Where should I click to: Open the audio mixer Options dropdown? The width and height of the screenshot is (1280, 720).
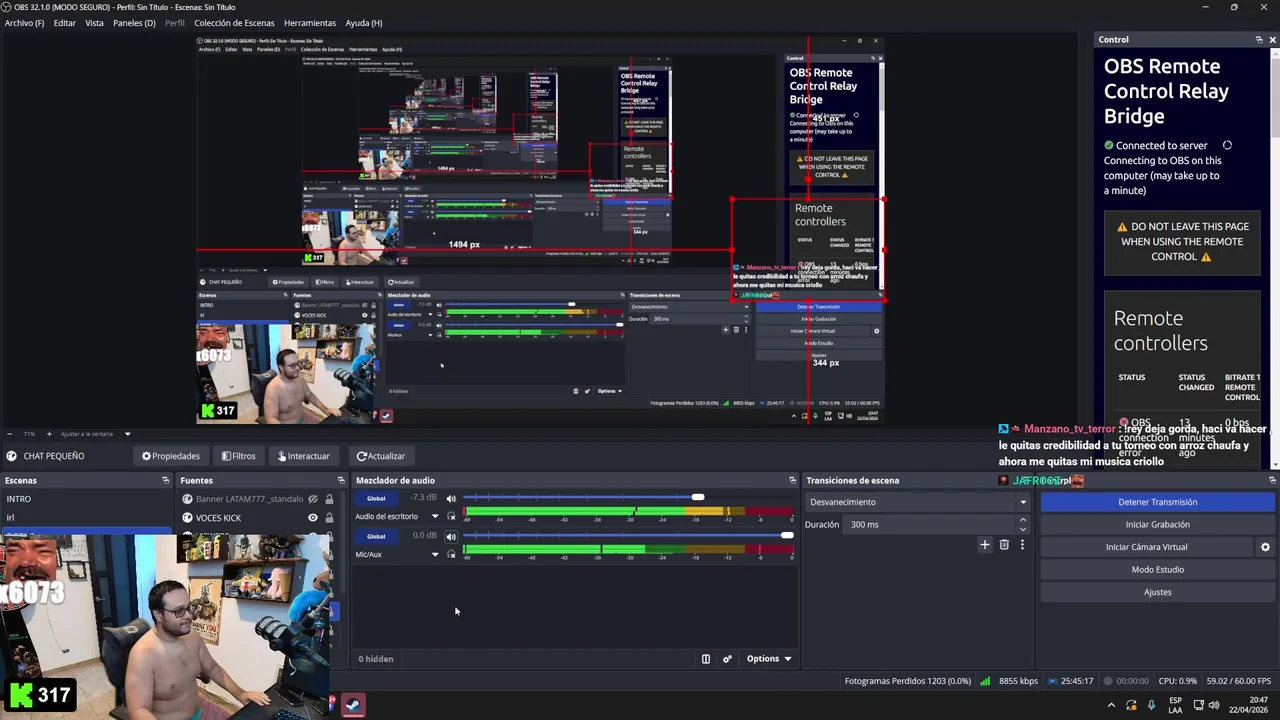769,659
